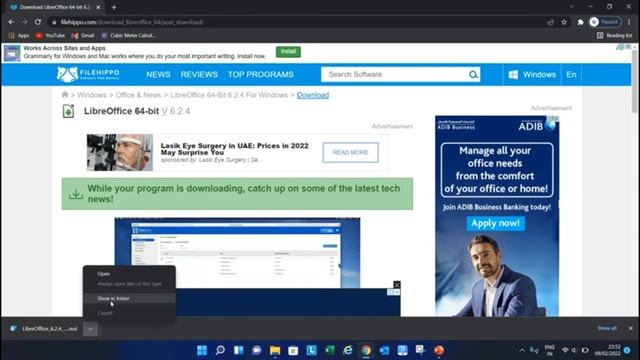This screenshot has height=360, width=640.
Task: Open the YouTube bookmark
Action: 50,36
